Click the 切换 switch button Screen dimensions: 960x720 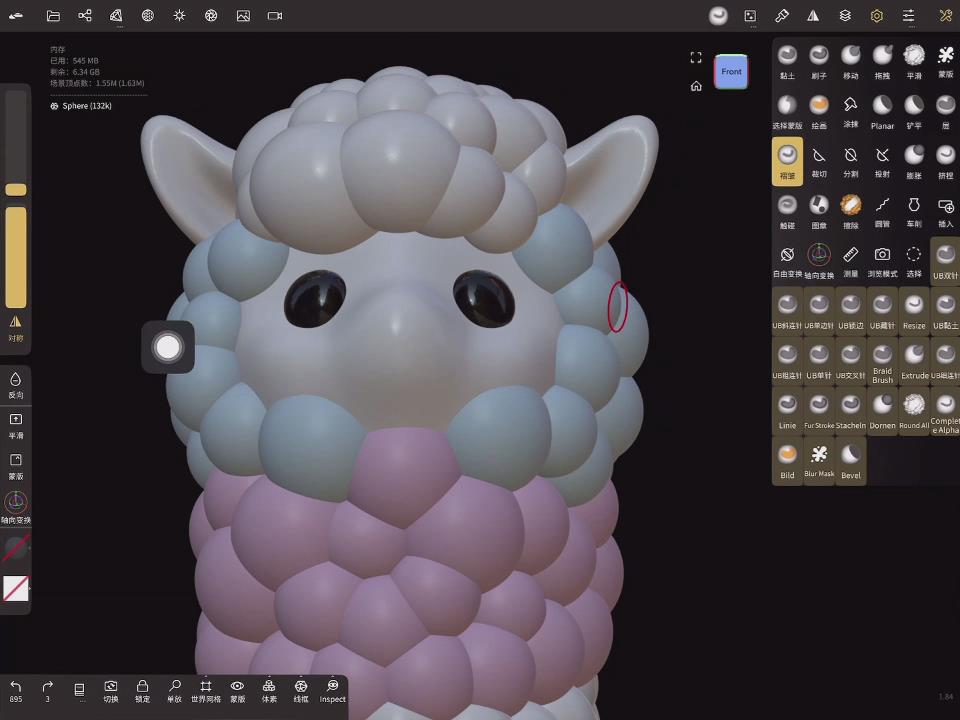(x=111, y=691)
